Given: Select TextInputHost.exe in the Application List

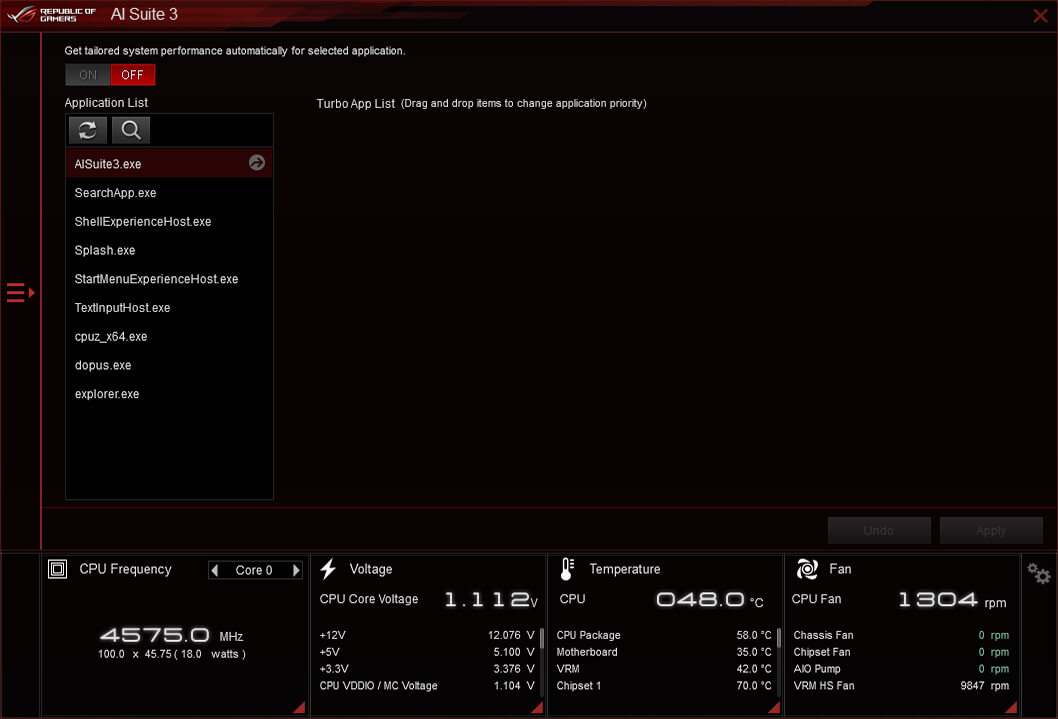Looking at the screenshot, I should pyautogui.click(x=169, y=308).
